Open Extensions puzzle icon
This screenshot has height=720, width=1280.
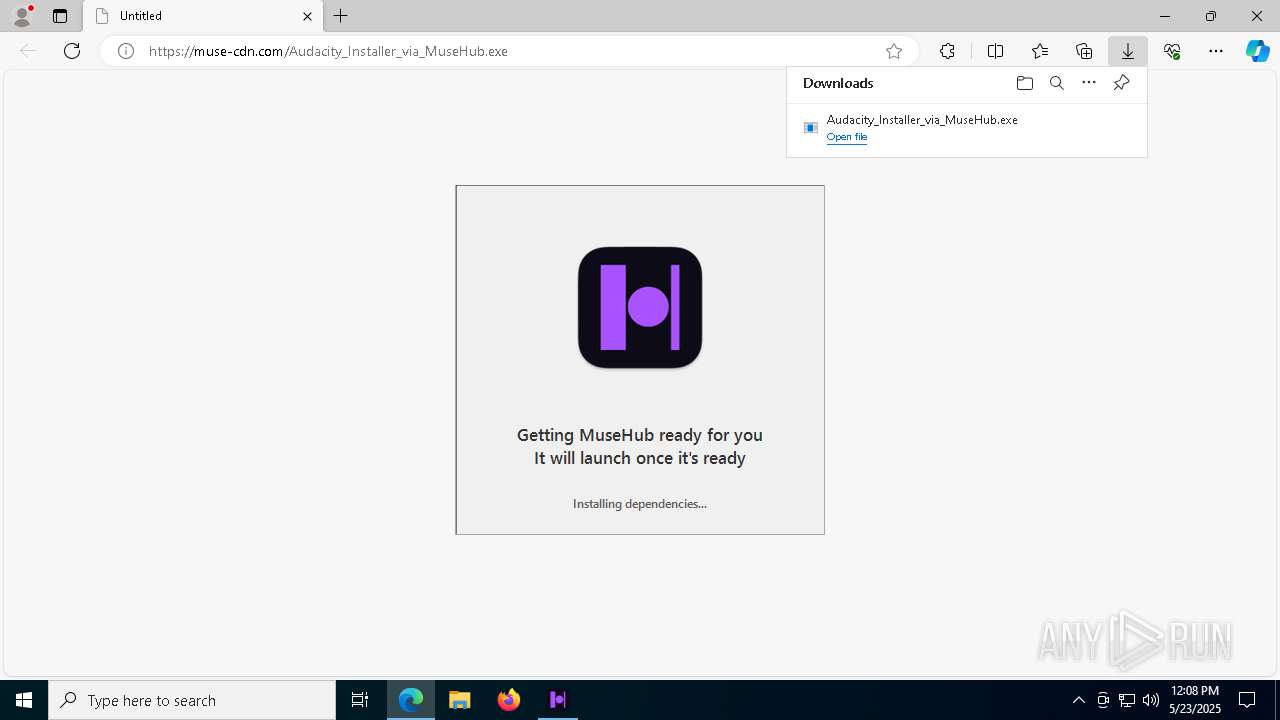[x=947, y=51]
